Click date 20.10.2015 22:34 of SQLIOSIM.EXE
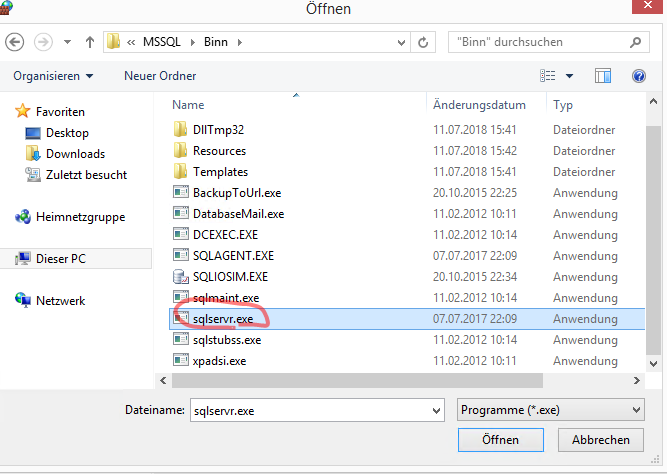The width and height of the screenshot is (667, 474). [475, 277]
